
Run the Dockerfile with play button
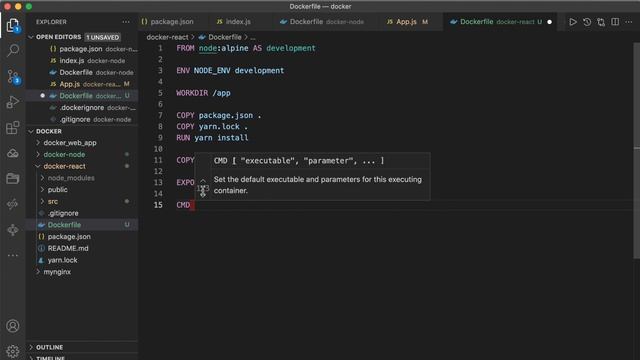(573, 22)
